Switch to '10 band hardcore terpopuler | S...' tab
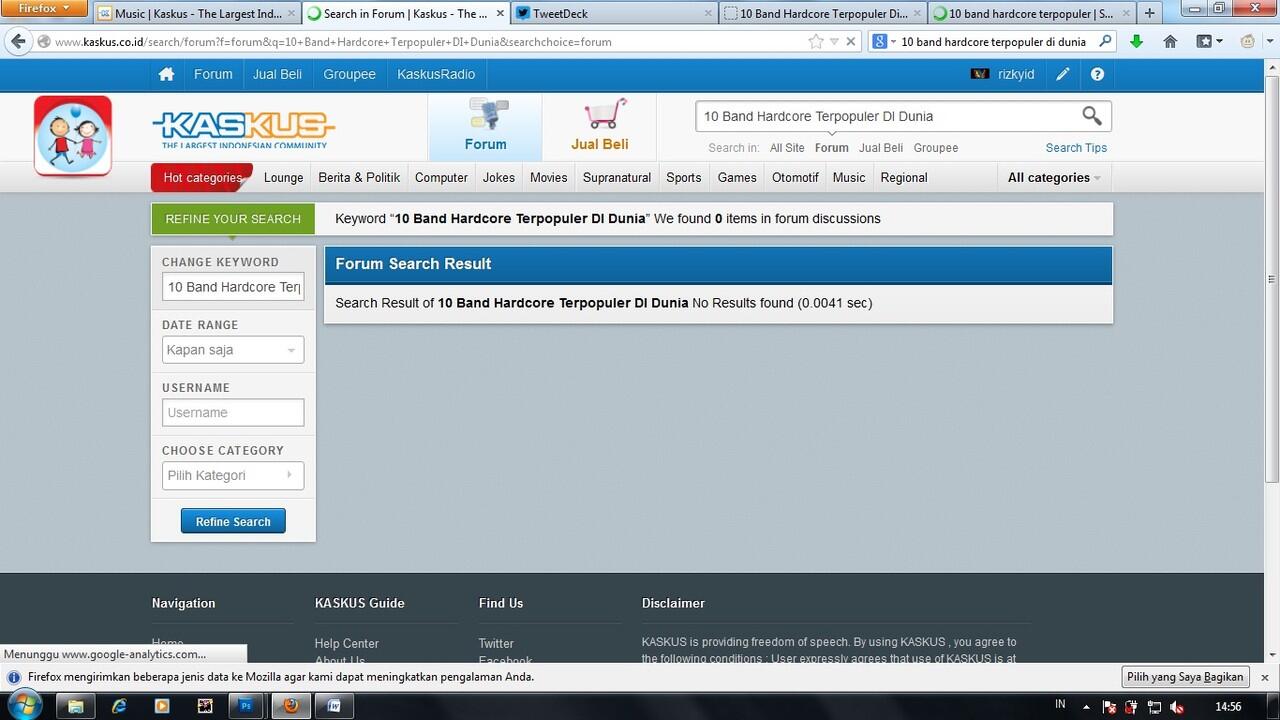The height and width of the screenshot is (720, 1280). [1030, 14]
